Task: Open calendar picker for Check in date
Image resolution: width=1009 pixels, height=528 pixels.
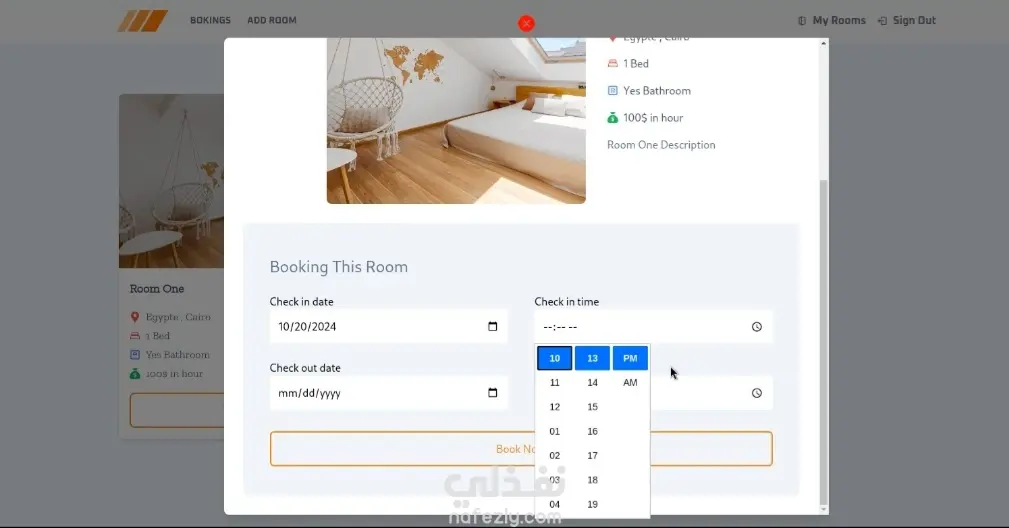Action: click(492, 327)
